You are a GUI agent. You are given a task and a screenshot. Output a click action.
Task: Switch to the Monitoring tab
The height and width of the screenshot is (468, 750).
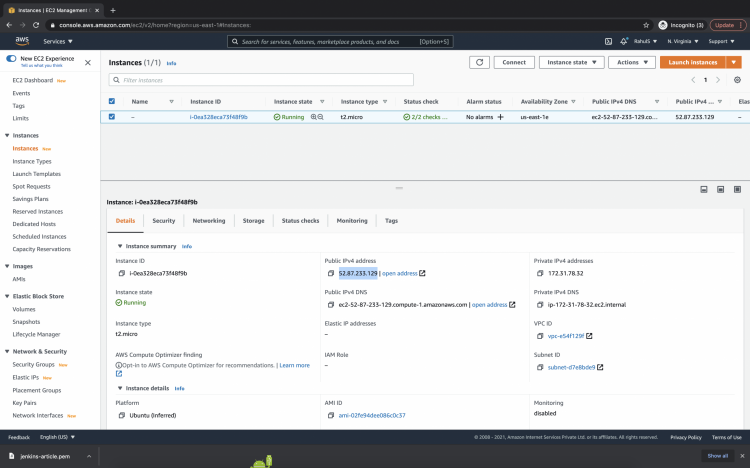(352, 221)
